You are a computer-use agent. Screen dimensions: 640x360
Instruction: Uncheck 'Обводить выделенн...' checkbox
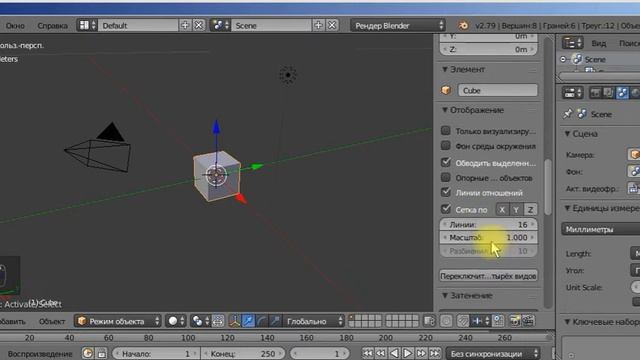click(x=446, y=162)
